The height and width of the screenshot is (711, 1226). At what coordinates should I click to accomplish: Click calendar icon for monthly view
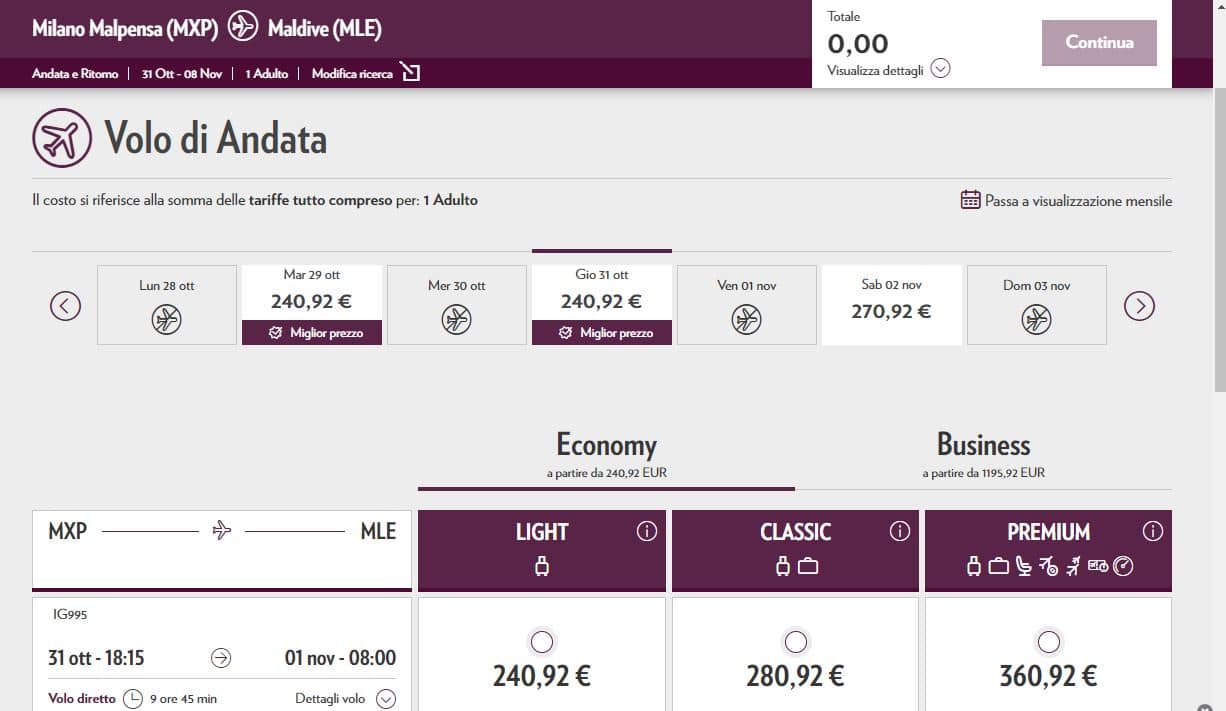tap(970, 200)
